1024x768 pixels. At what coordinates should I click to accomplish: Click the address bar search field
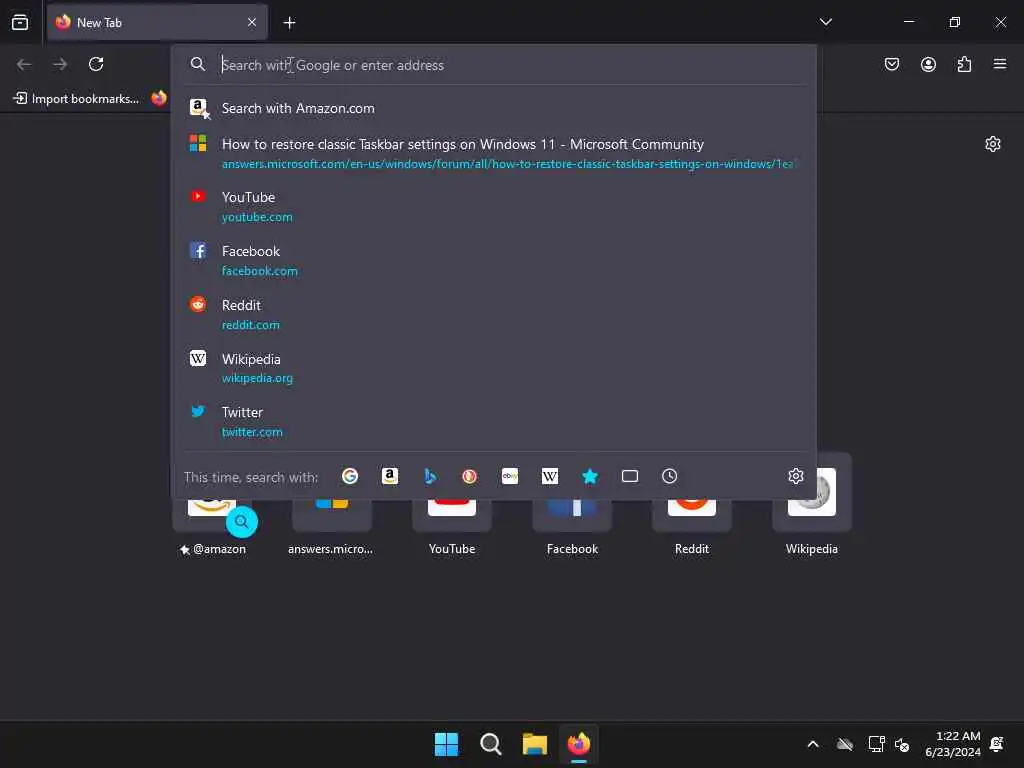496,65
